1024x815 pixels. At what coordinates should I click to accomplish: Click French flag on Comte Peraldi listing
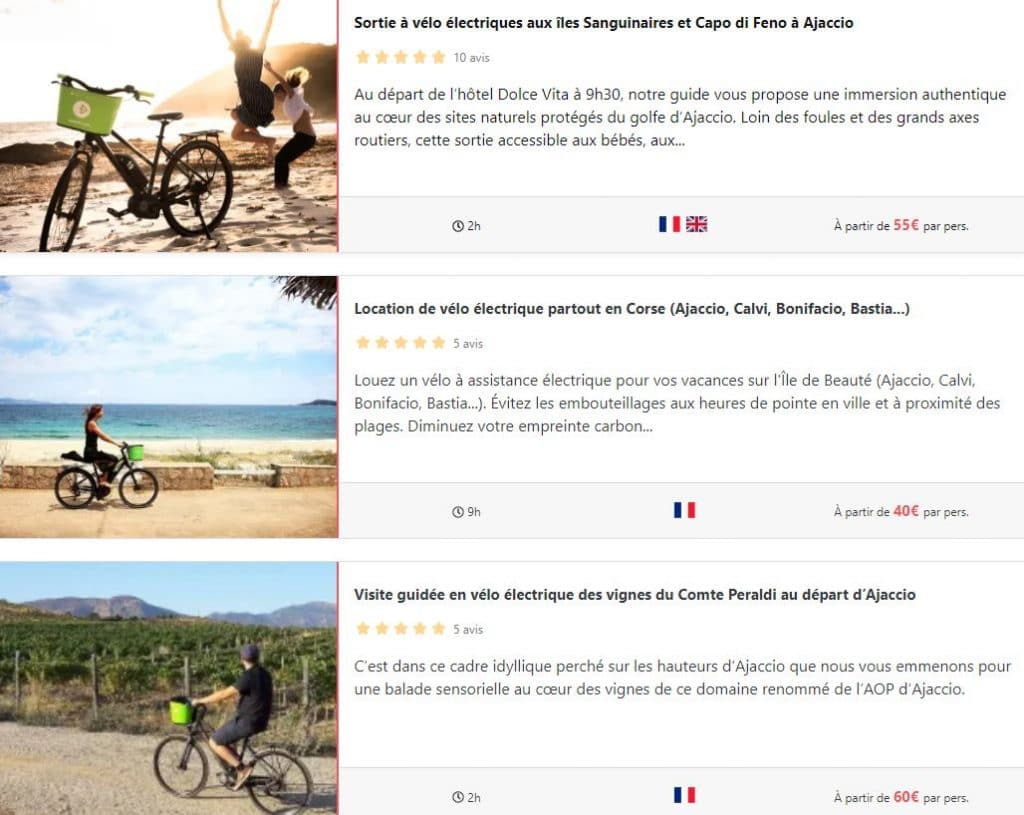click(684, 795)
